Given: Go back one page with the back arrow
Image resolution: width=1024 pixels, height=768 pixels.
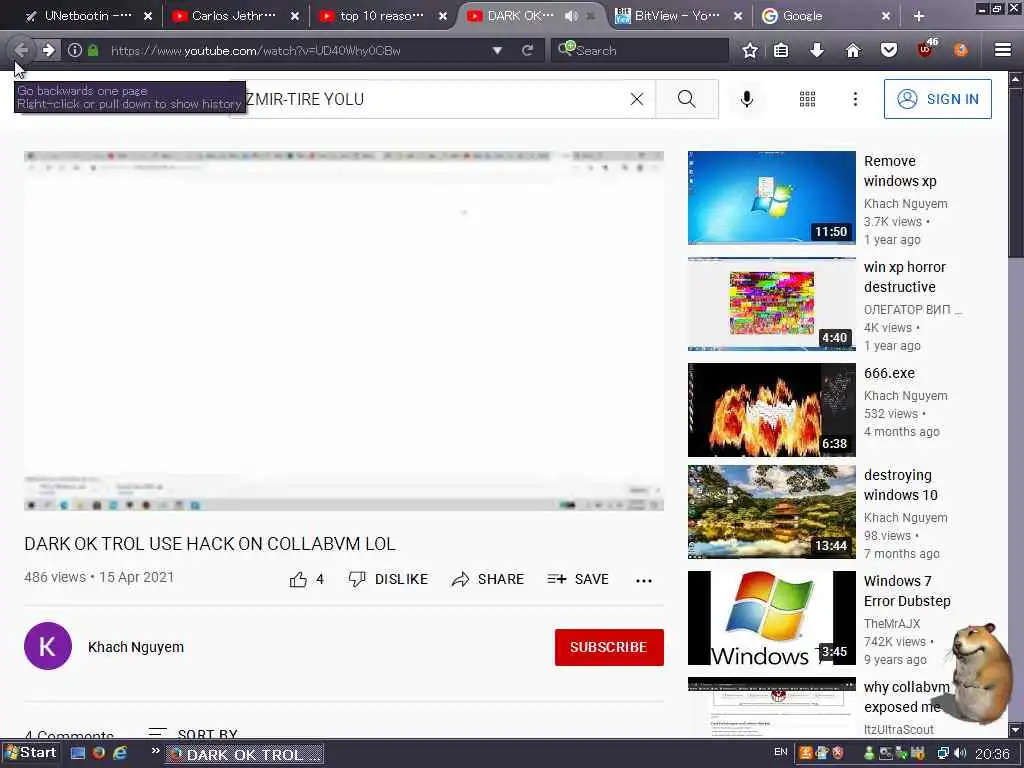Looking at the screenshot, I should point(21,50).
